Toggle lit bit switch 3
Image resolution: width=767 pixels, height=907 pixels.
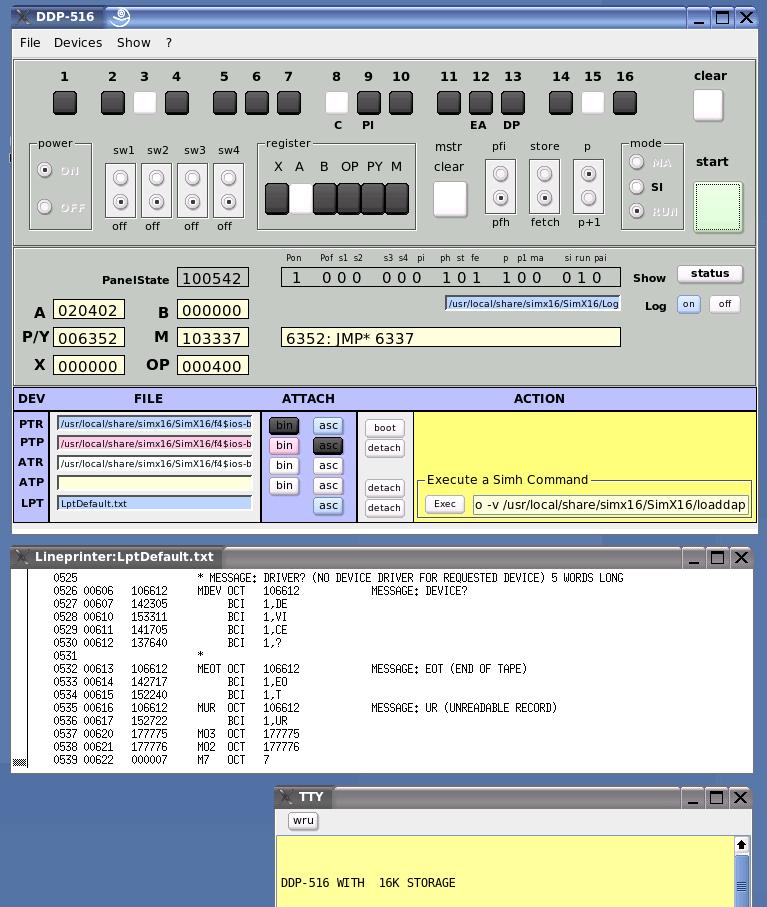click(x=145, y=103)
